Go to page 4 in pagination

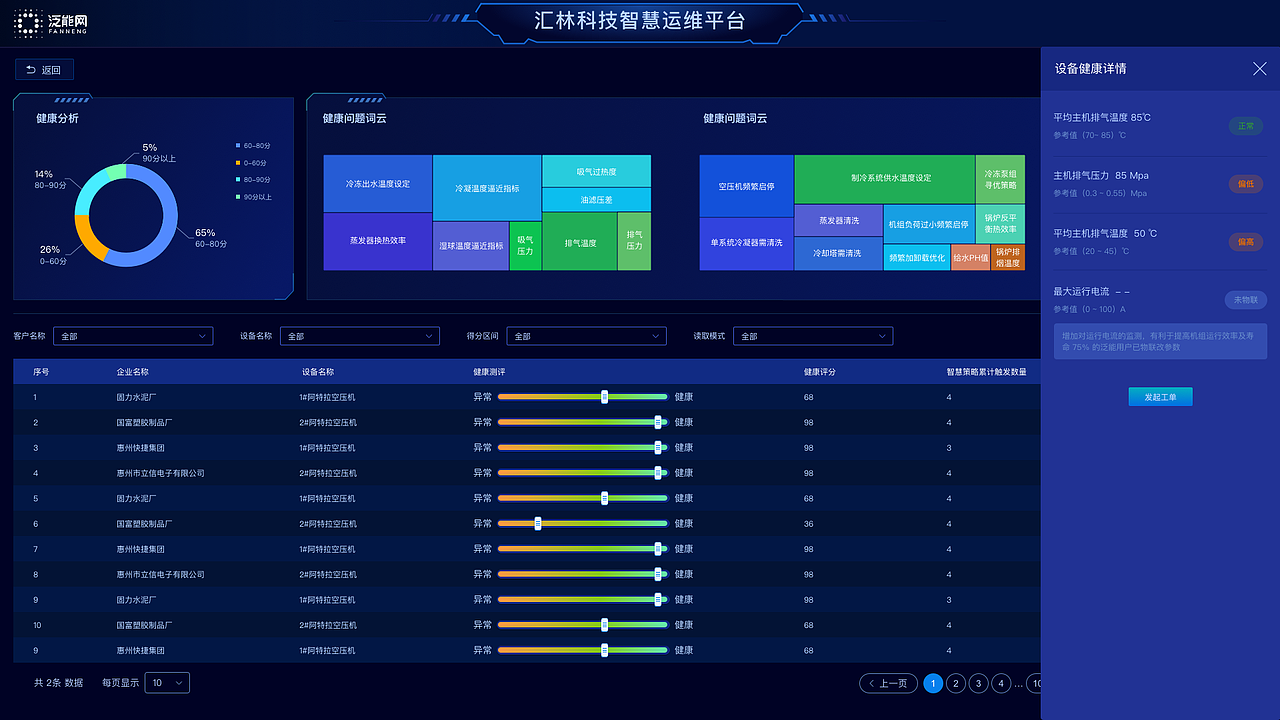(1001, 684)
